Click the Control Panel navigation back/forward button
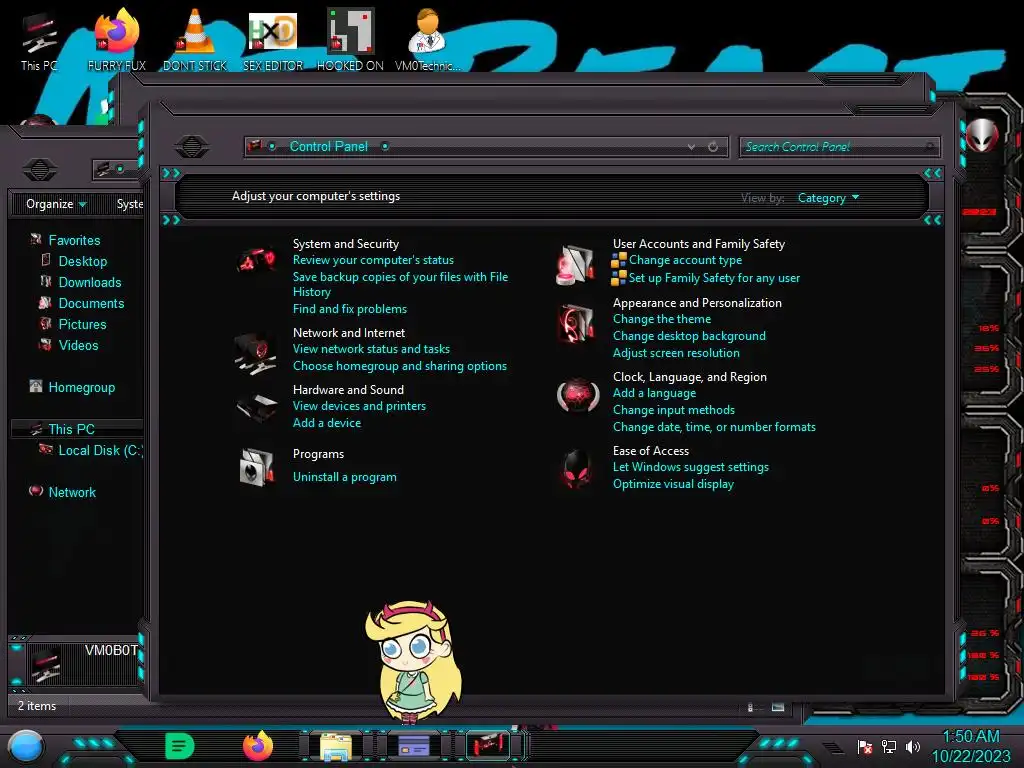This screenshot has height=768, width=1024. (x=191, y=146)
